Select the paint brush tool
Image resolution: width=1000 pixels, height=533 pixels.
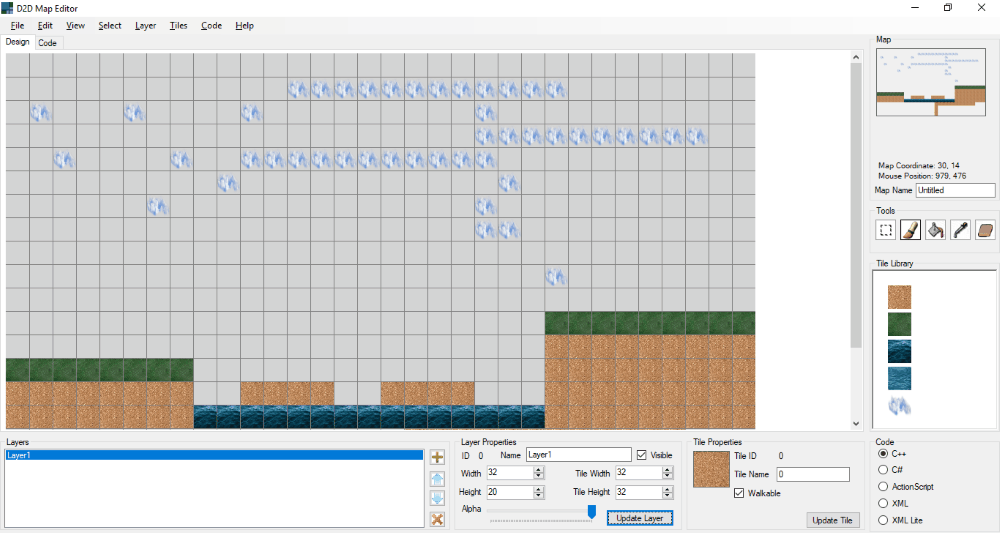tap(910, 230)
